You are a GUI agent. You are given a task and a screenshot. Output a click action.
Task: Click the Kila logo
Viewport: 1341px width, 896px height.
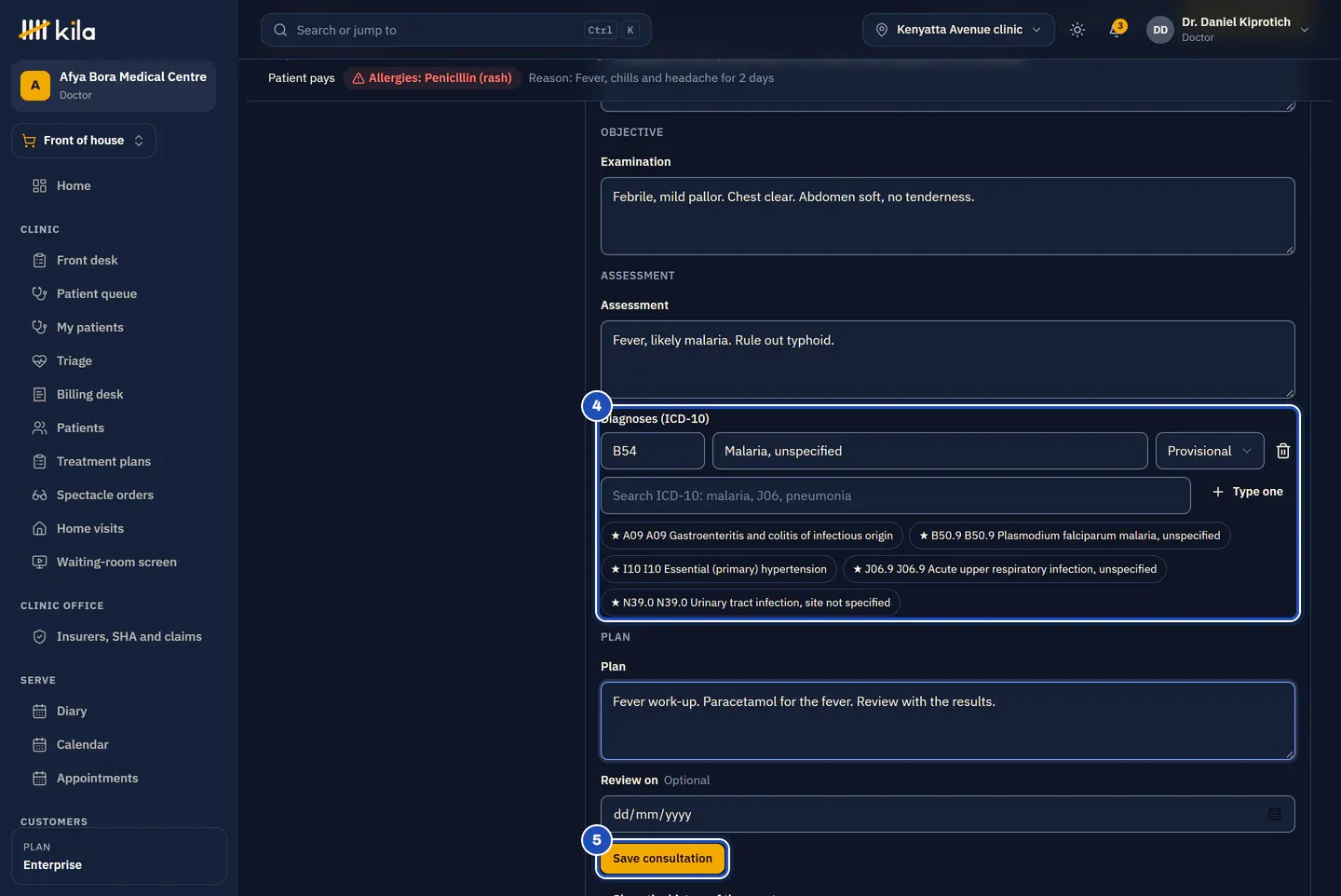tap(57, 30)
